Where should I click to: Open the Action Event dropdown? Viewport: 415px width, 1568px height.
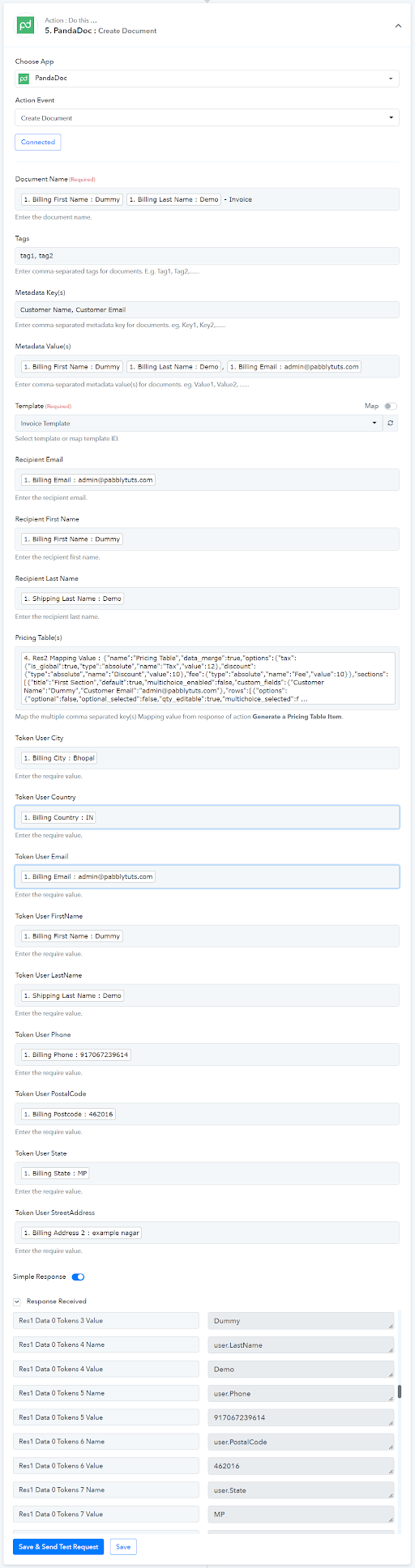coord(207,118)
